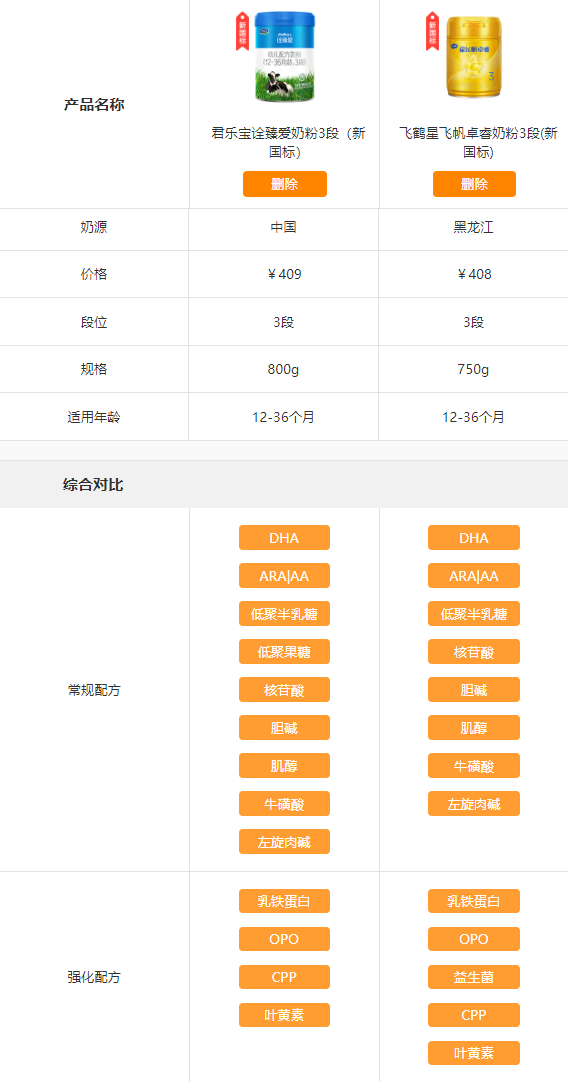Click 胆碱 tag in 飞鹤 column

pos(473,689)
